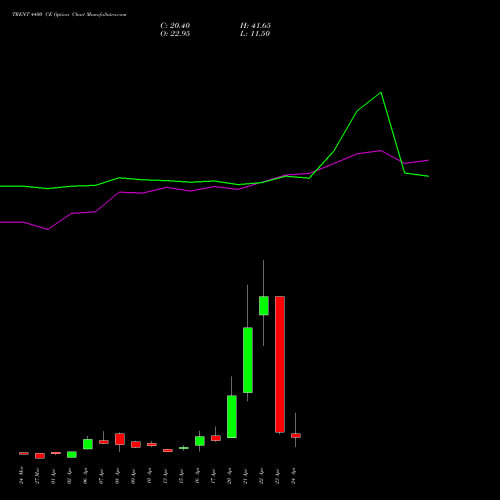Click the red candle for 08 Apr
The image size is (500, 500).
pos(120,439)
